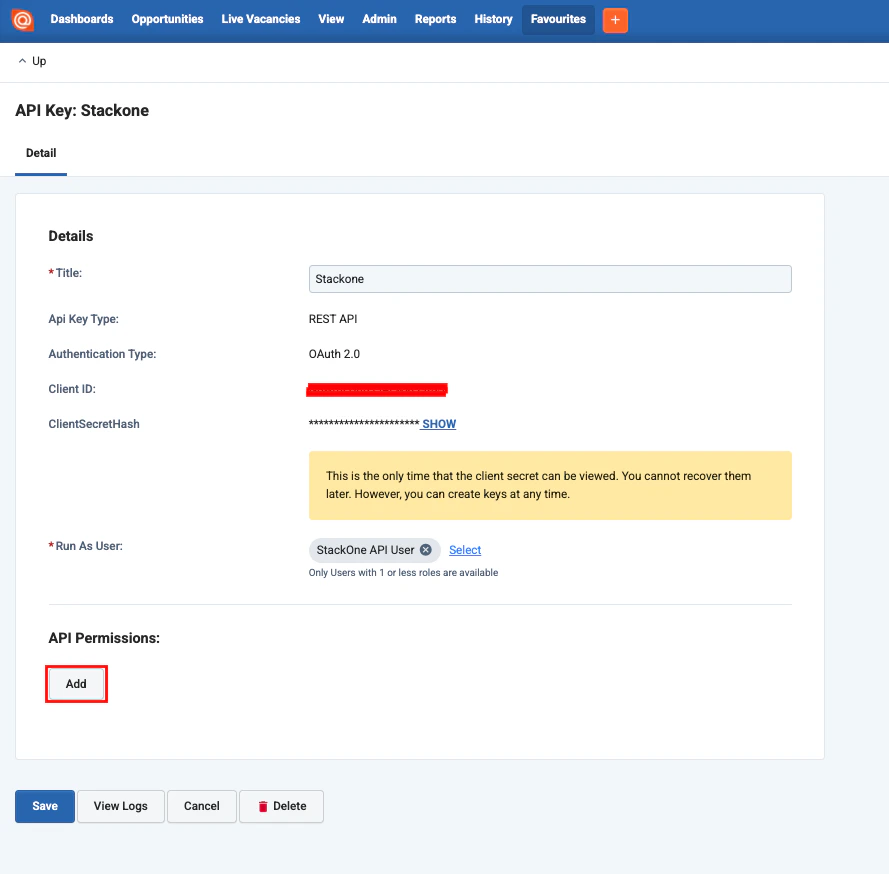Save the API key settings

coord(45,806)
